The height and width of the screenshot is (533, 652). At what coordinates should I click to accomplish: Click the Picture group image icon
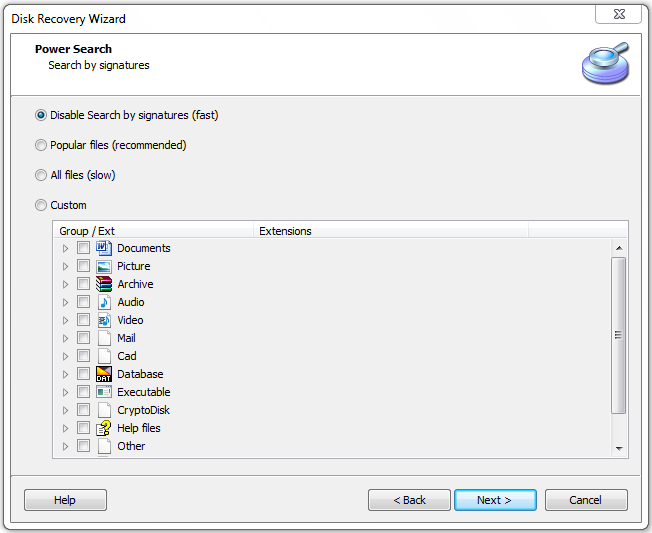tap(104, 266)
